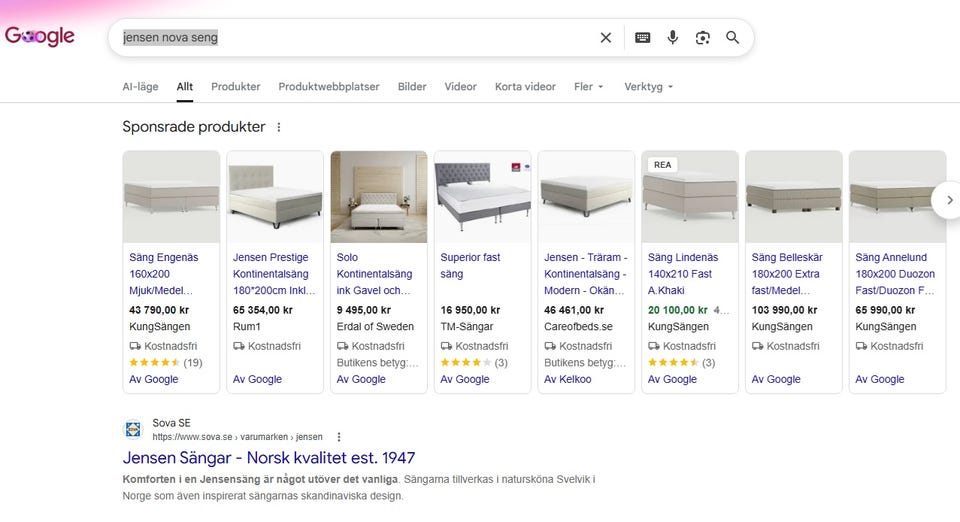The image size is (960, 522).
Task: Click the (19) star rating
Action: pos(165,362)
